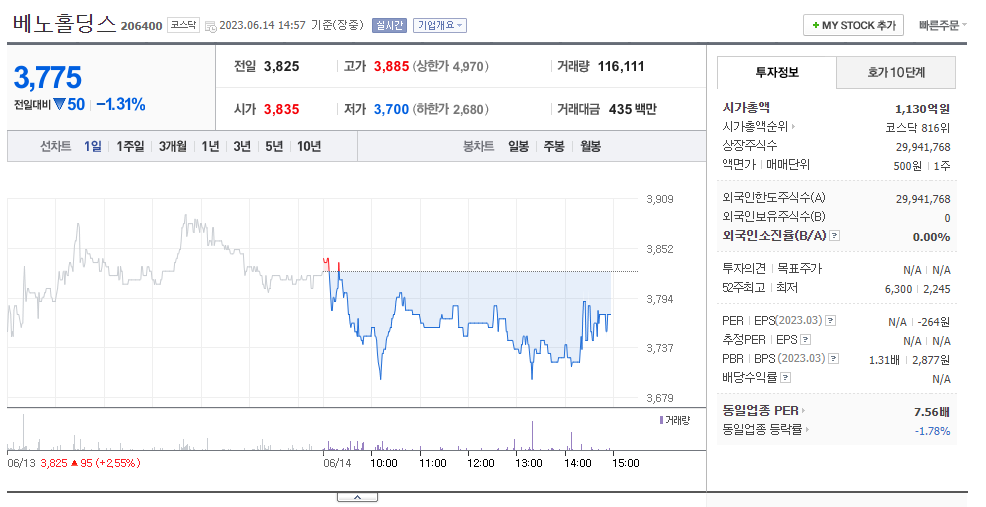Select the 1년 line chart period
Screen dimensions: 986x507
(210, 147)
